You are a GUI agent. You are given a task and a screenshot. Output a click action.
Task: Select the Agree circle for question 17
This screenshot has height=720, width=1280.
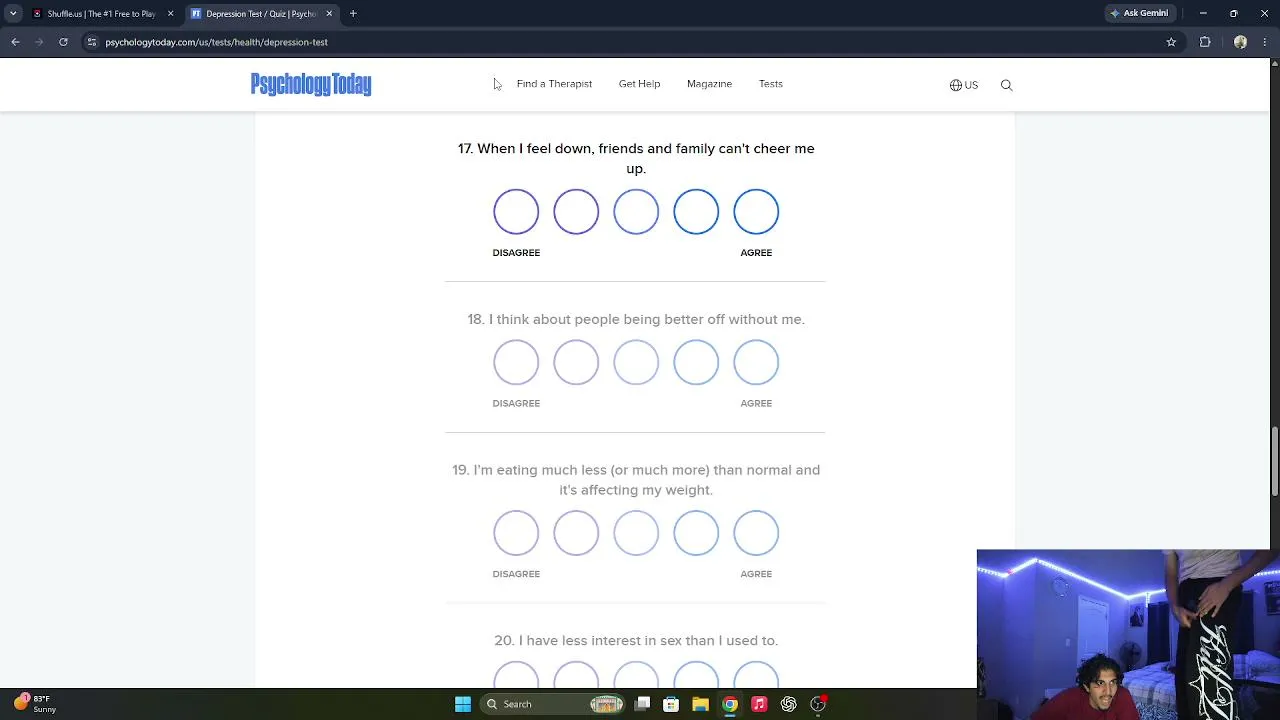[756, 212]
